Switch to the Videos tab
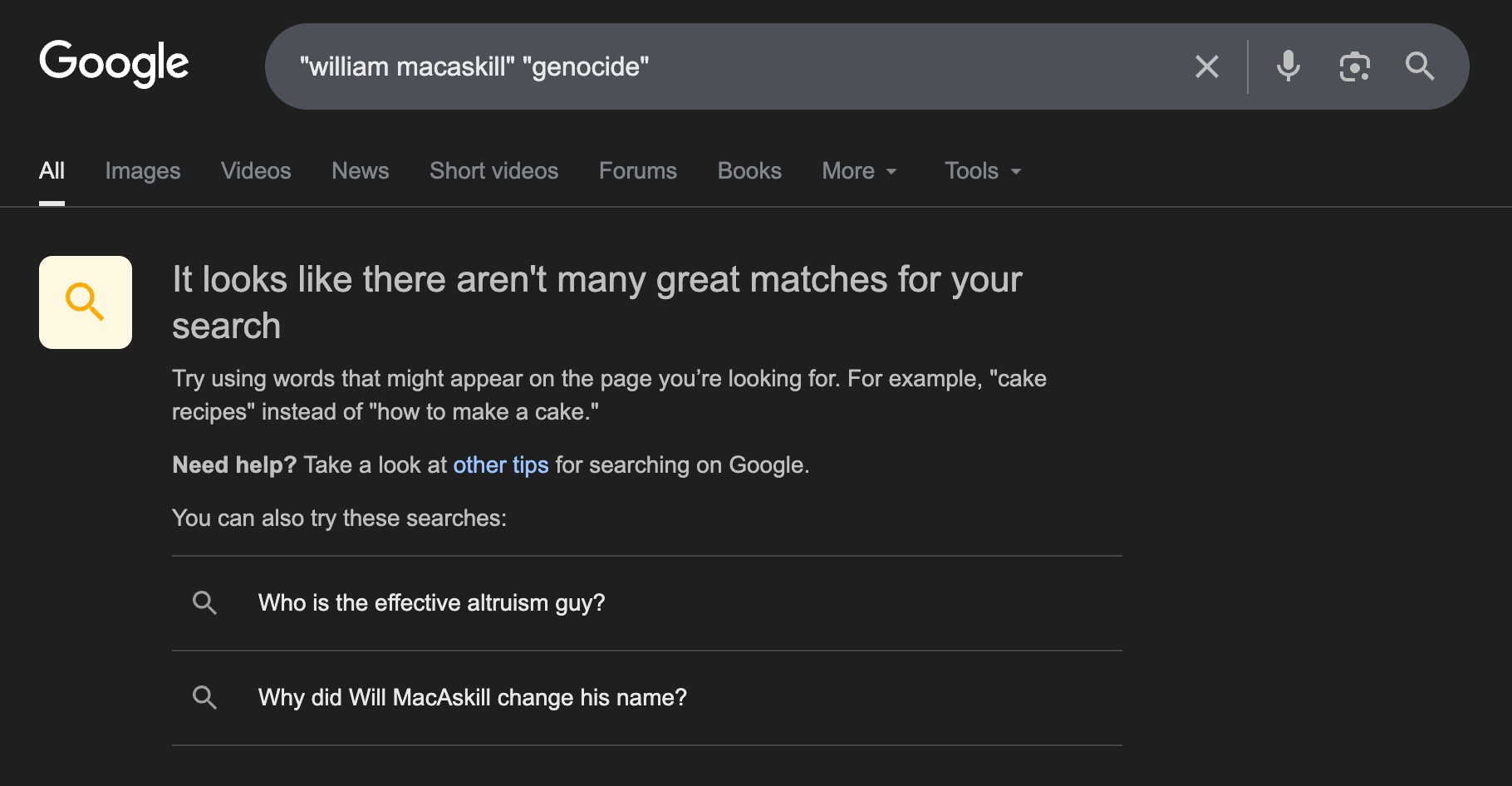 coord(256,171)
